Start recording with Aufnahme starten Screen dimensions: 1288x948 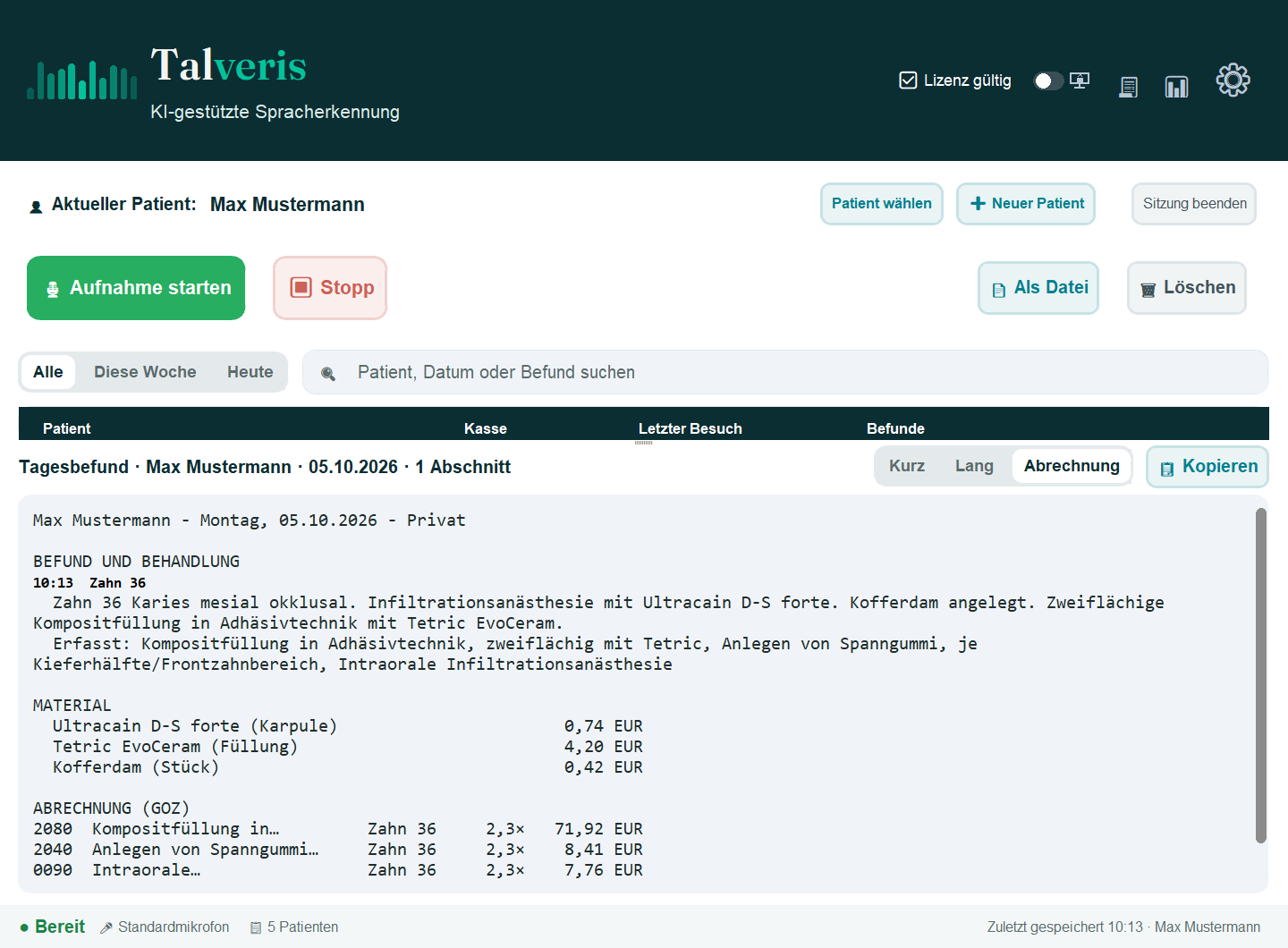click(136, 288)
